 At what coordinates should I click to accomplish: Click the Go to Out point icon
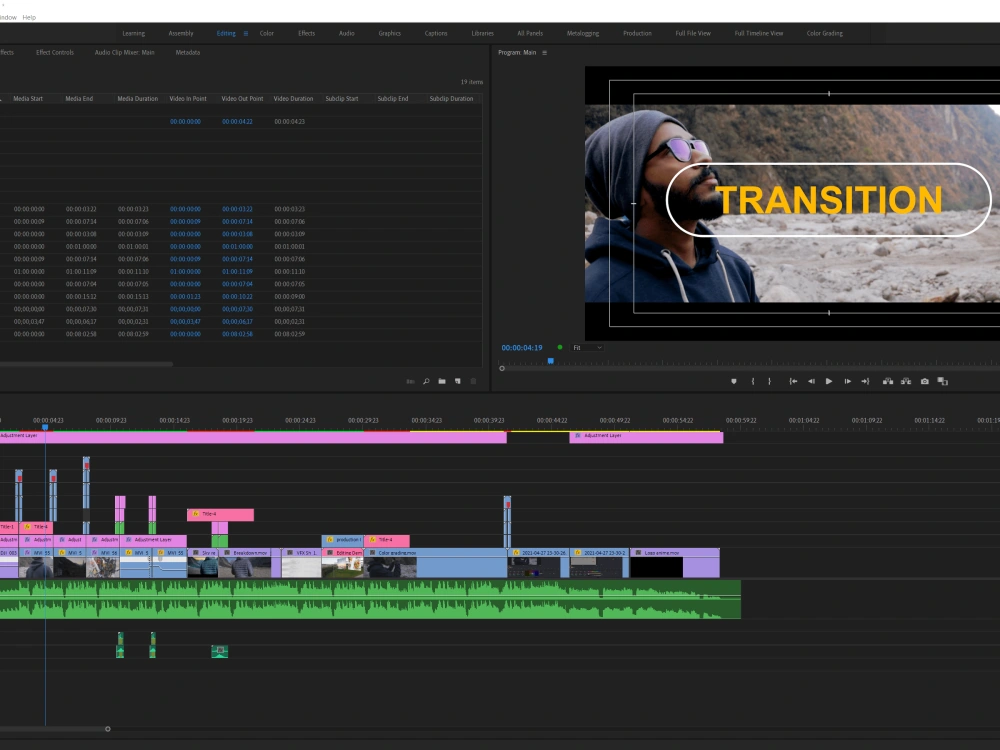coord(865,381)
